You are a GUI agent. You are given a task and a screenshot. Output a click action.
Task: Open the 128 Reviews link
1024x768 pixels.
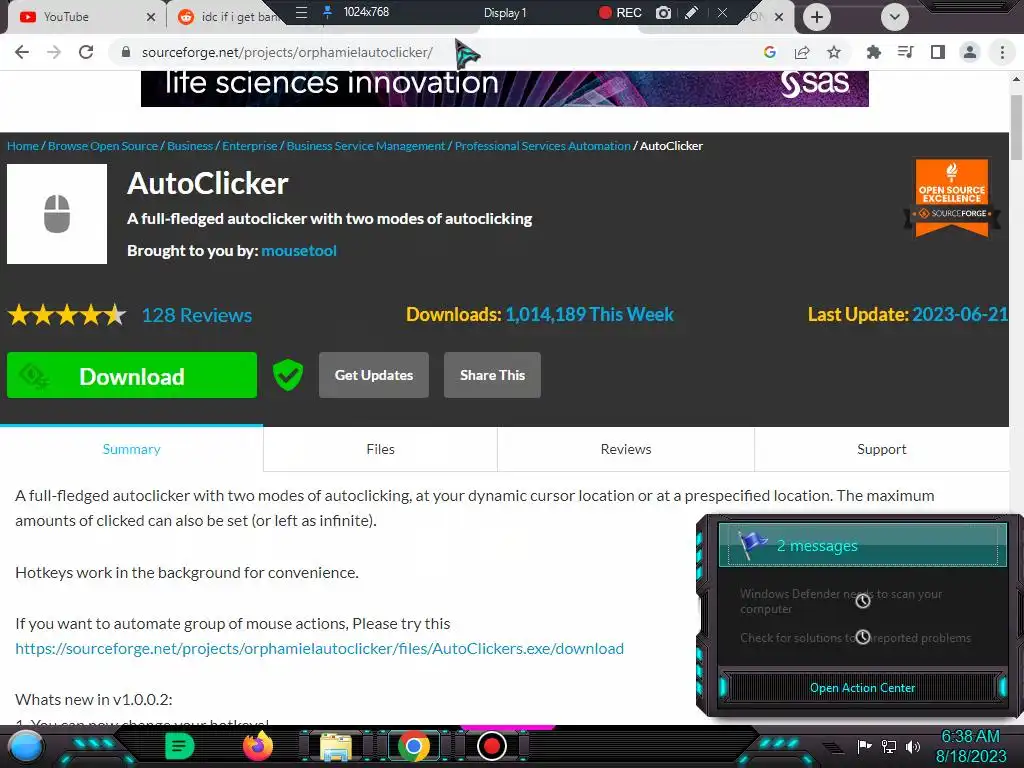197,315
